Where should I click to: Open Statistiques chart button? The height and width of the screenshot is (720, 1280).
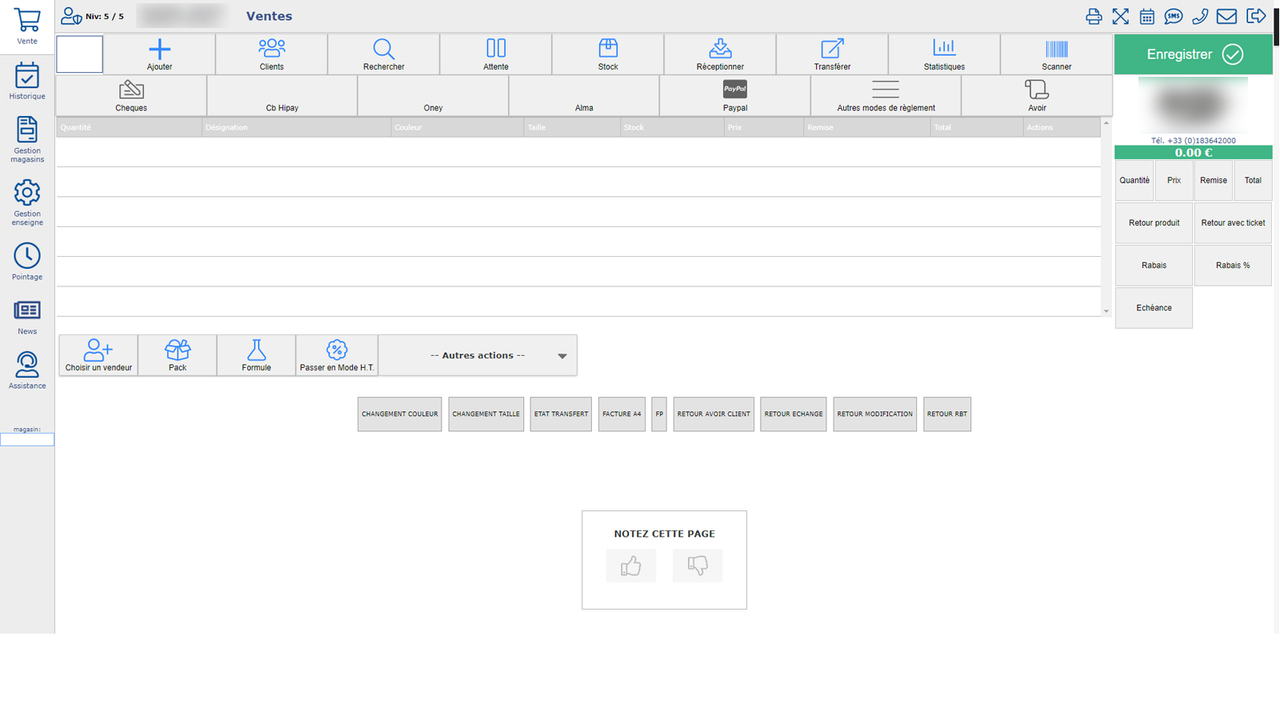point(944,54)
